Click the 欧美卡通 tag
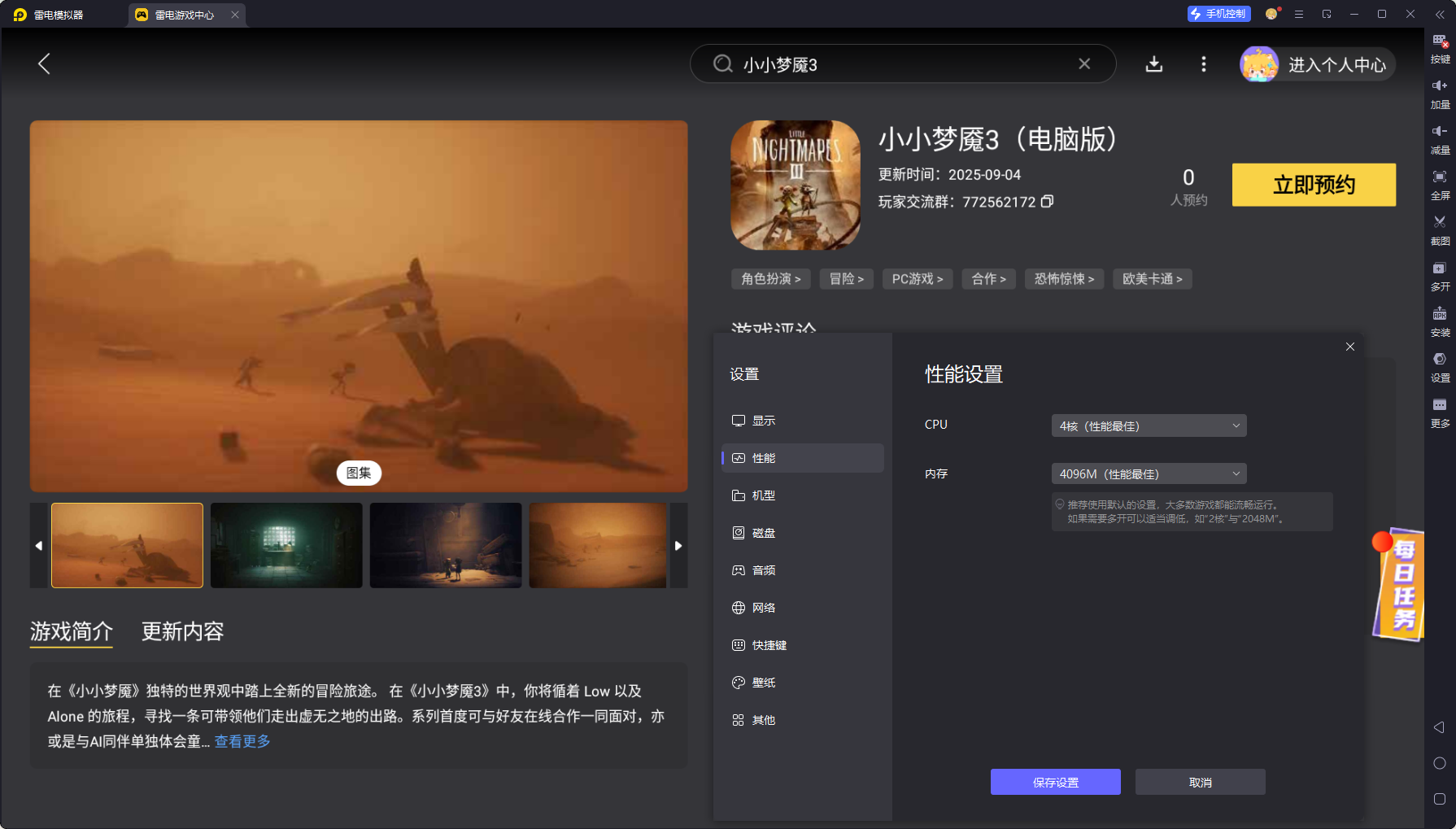Viewport: 1456px width, 829px height. pyautogui.click(x=1153, y=279)
